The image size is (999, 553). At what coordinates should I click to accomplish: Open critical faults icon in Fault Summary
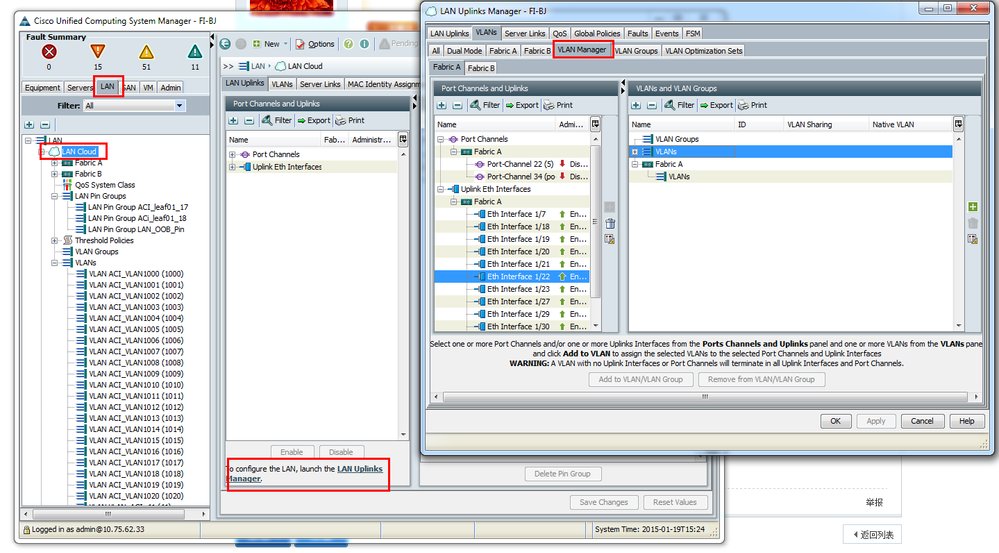(x=49, y=52)
